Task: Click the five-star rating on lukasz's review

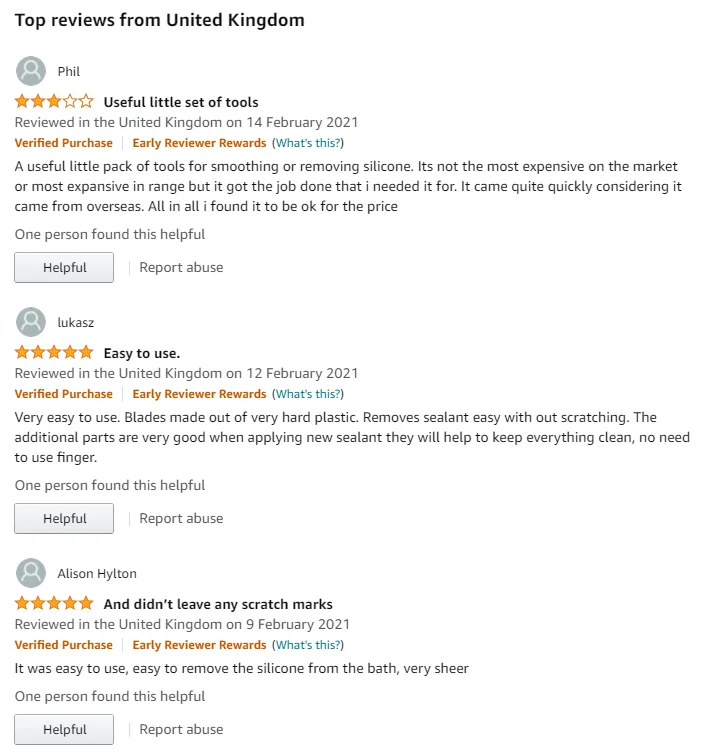Action: (54, 352)
